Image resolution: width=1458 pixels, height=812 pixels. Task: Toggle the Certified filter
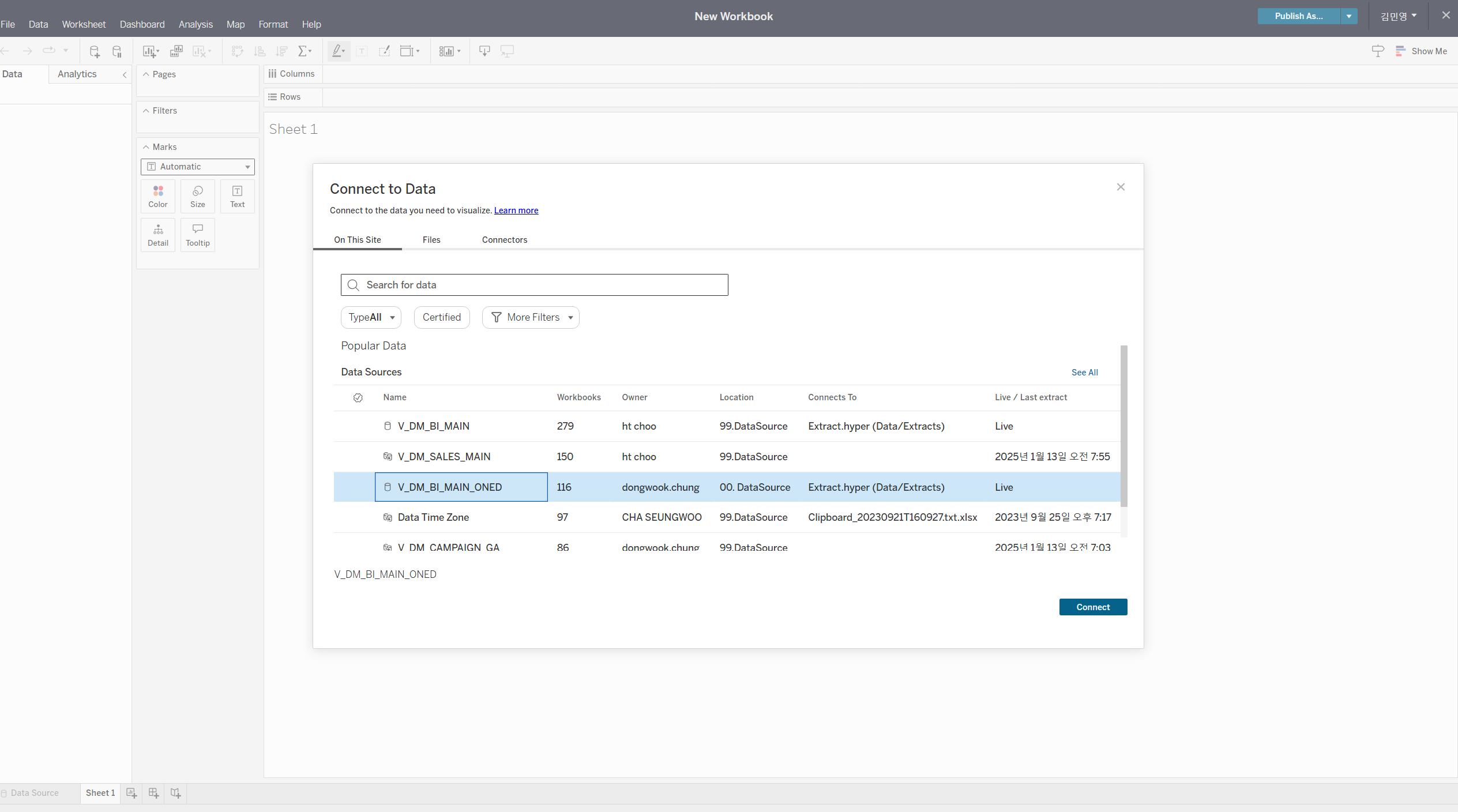tap(442, 317)
